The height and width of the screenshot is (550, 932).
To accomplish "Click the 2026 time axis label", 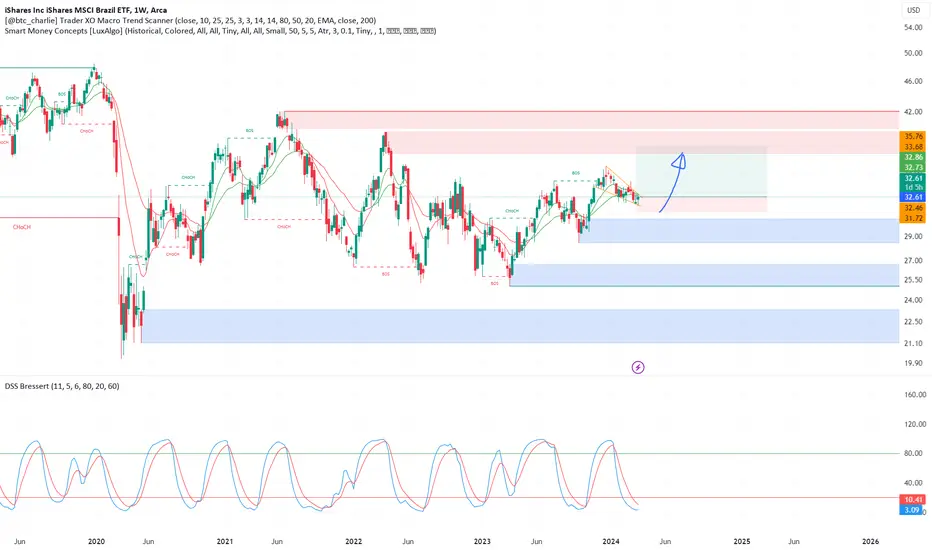I will tap(871, 541).
